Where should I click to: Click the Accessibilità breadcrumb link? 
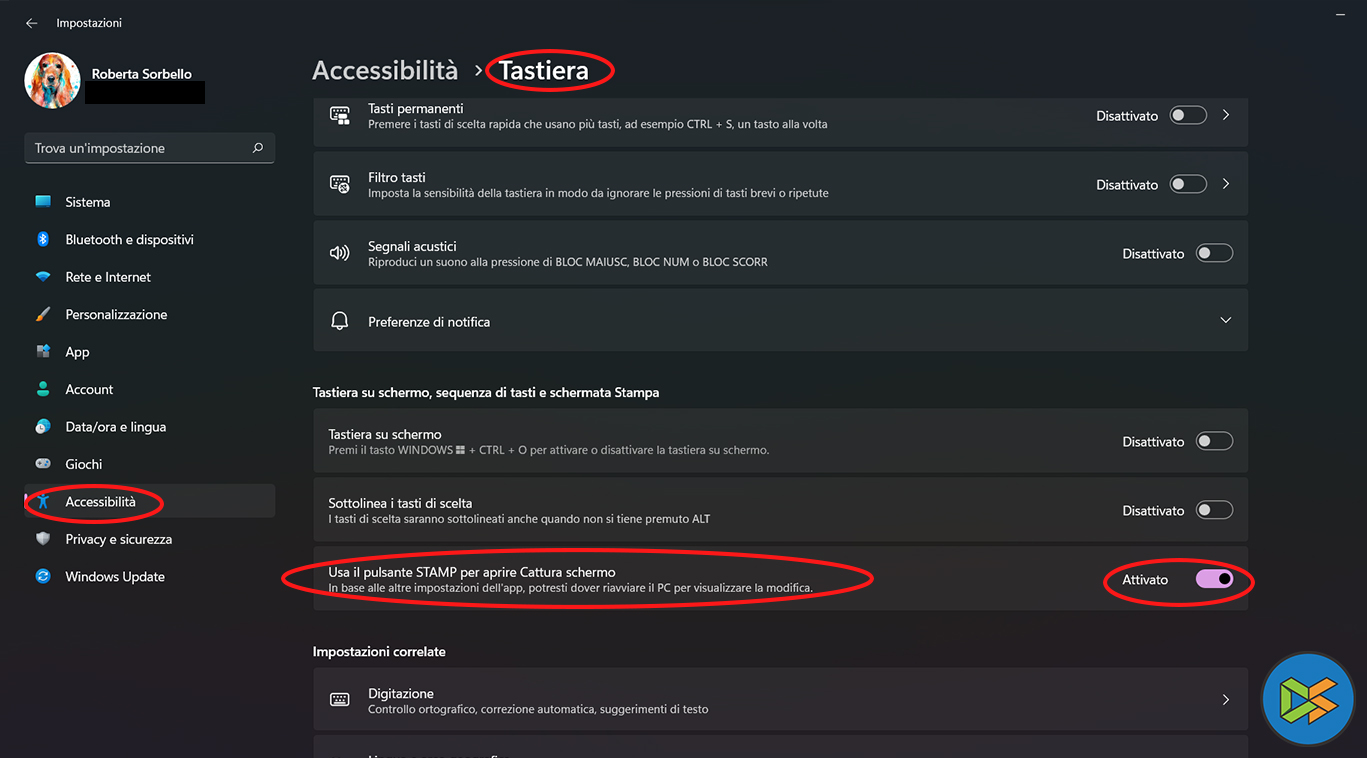coord(385,70)
